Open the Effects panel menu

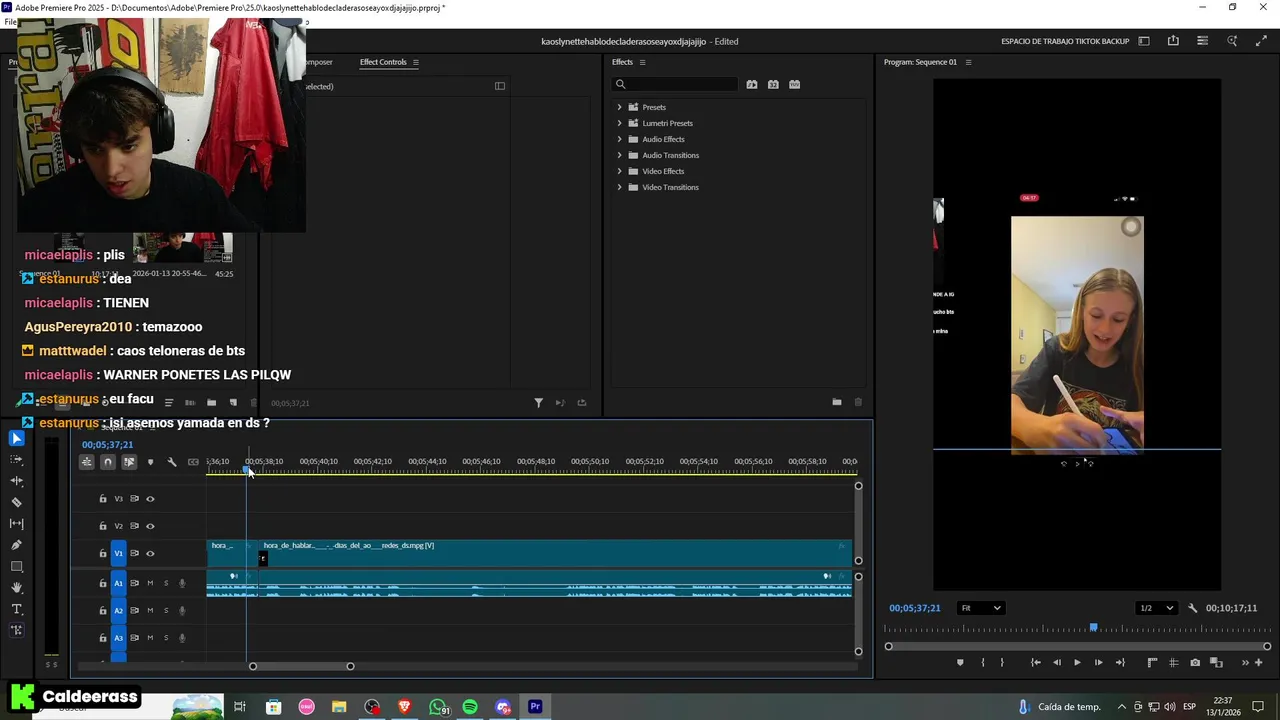[642, 62]
